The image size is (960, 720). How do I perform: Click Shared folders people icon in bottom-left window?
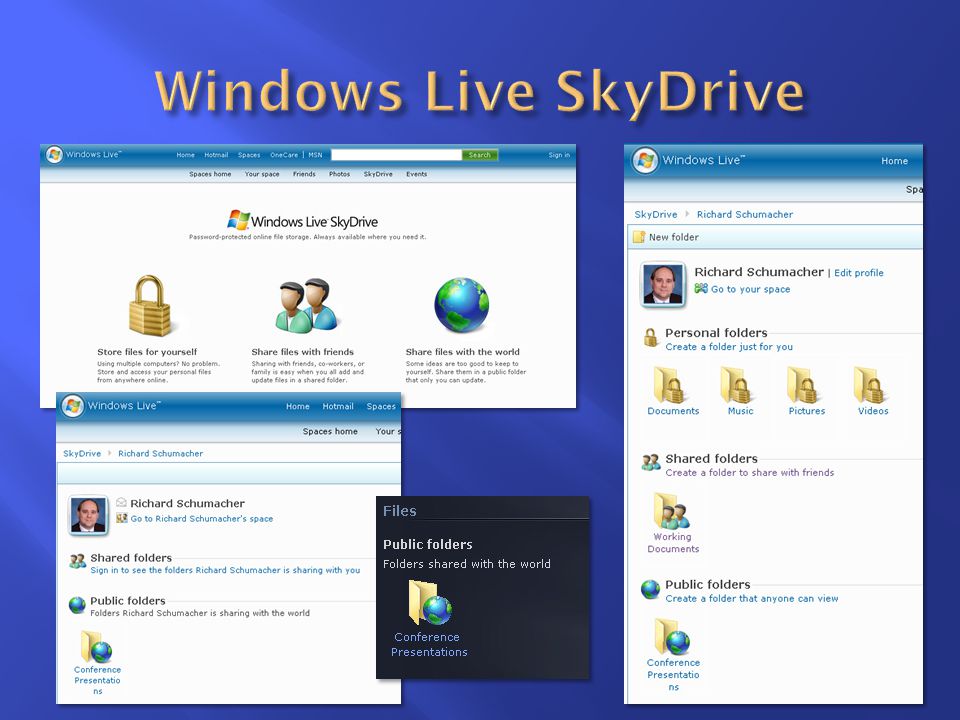tap(78, 561)
